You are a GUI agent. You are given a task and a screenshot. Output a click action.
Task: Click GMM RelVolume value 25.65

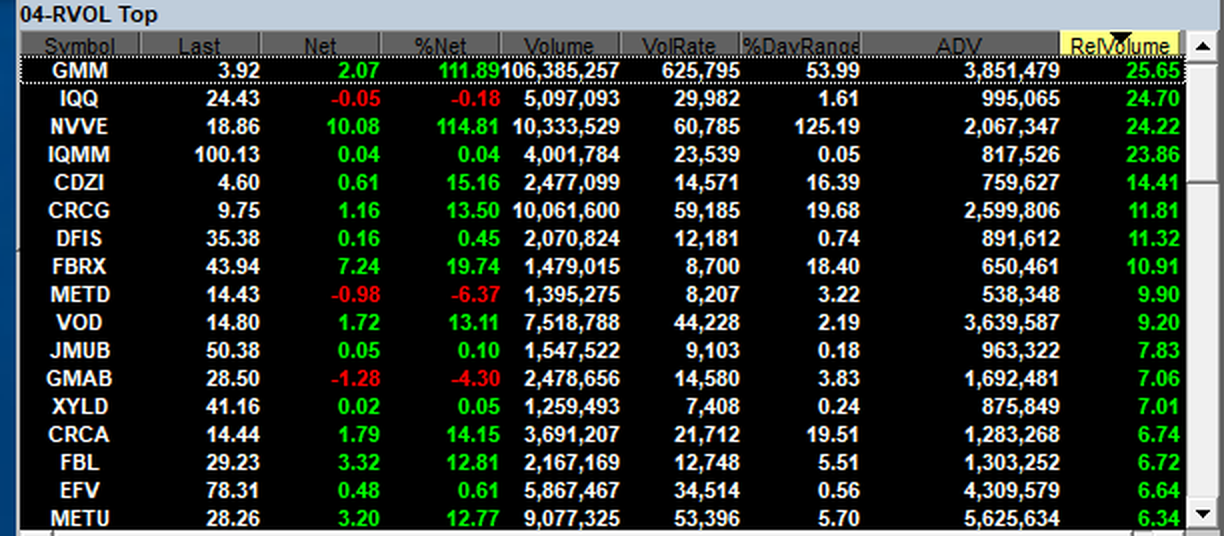pyautogui.click(x=1152, y=71)
